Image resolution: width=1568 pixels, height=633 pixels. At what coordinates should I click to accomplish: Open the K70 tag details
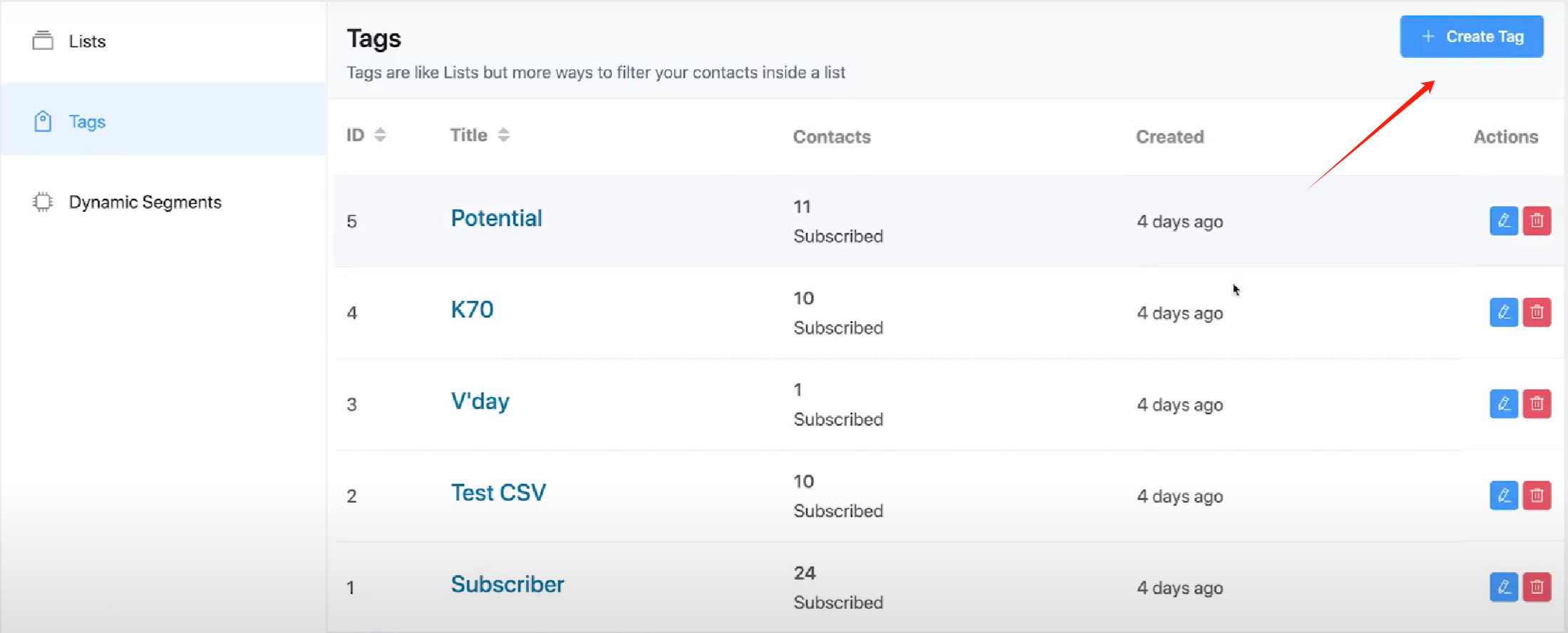[x=472, y=309]
